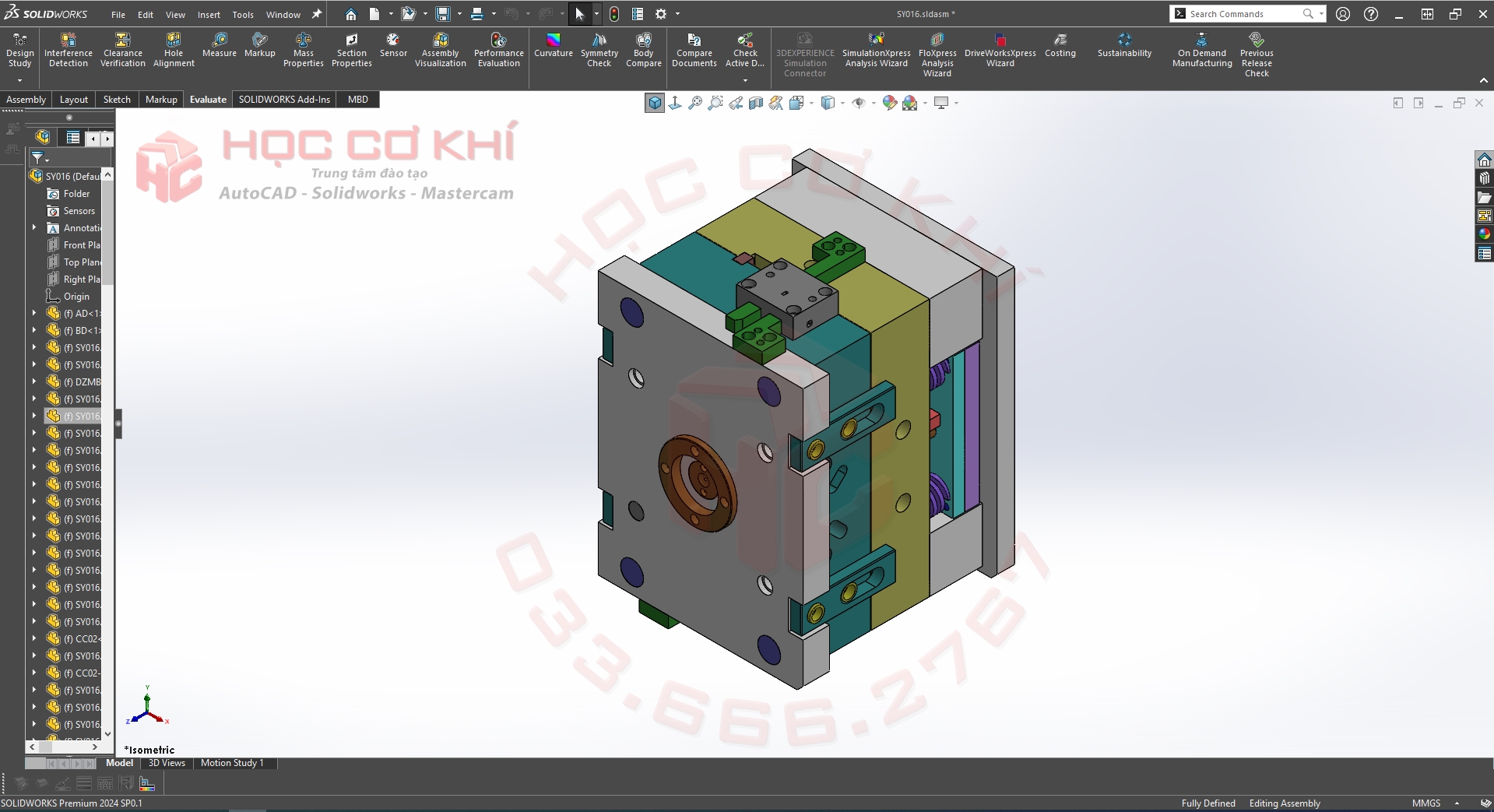Open the Save options dropdown arrow
This screenshot has height=812, width=1494.
point(459,14)
